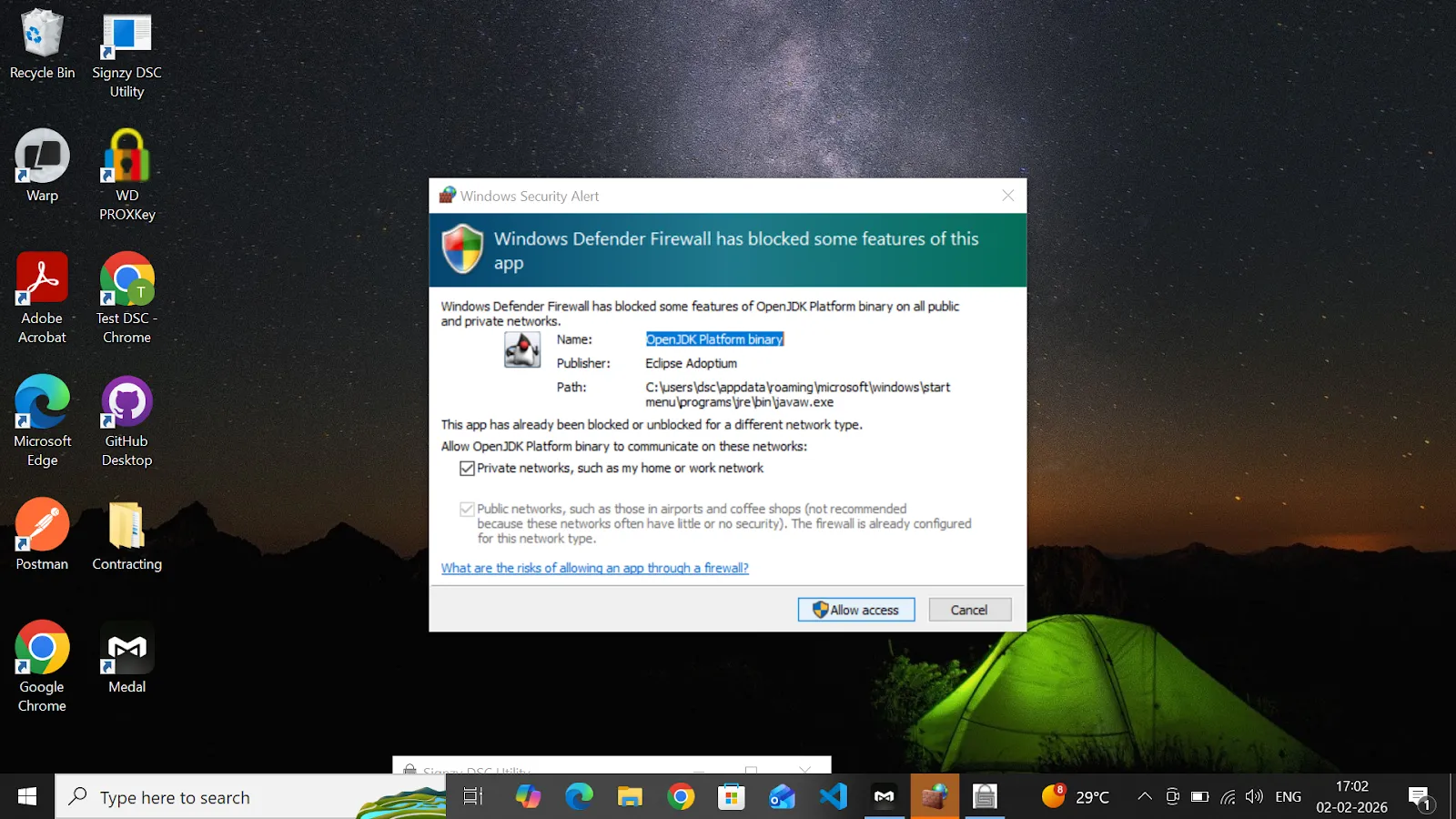
Task: Switch to Medal in the taskbar
Action: 885,797
